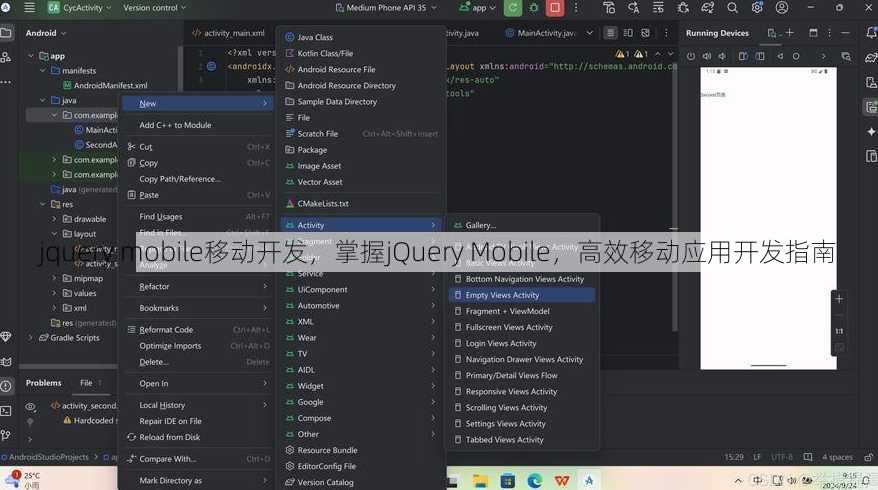Add a device with the plus icon
The height and width of the screenshot is (490, 878).
790,33
